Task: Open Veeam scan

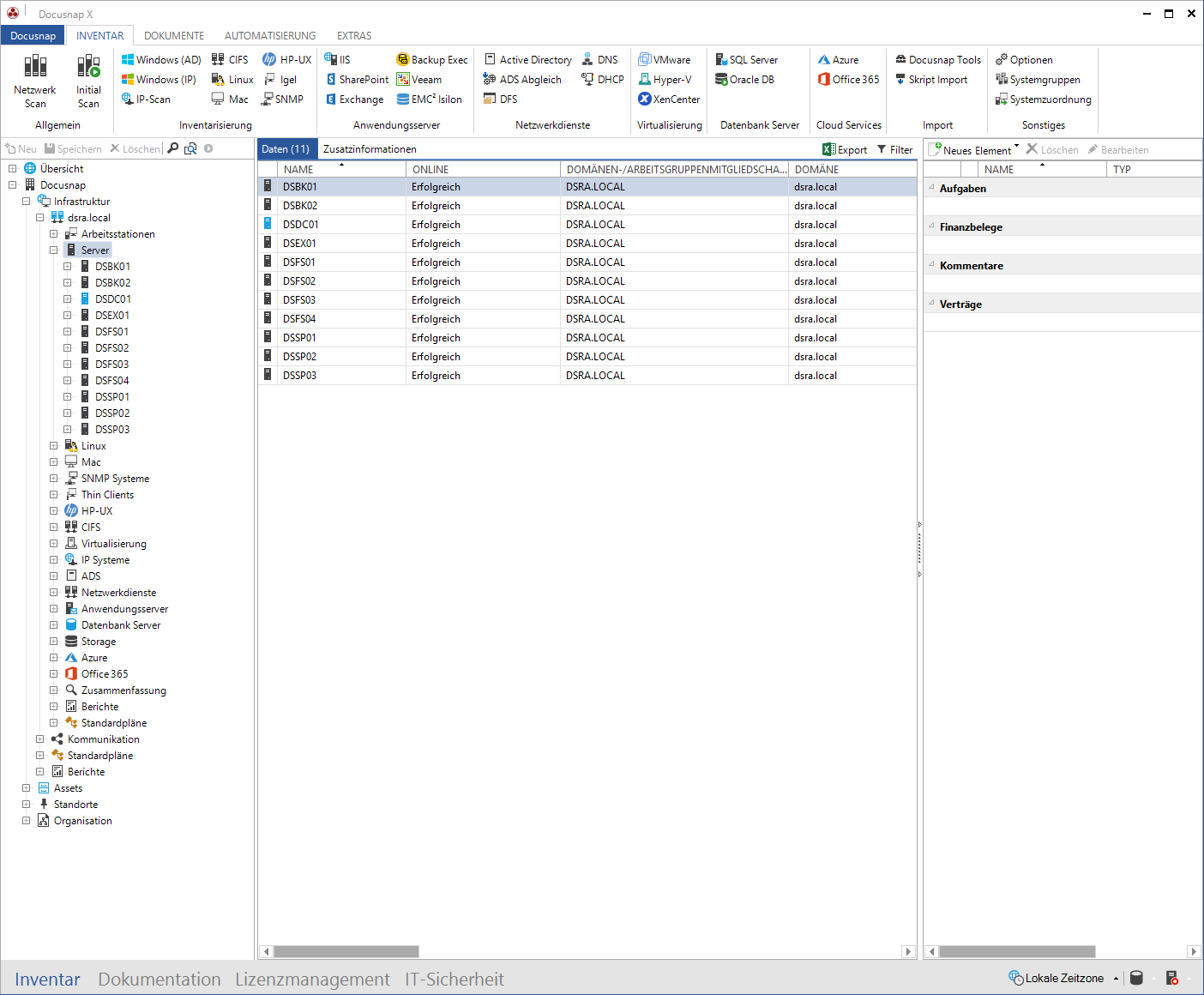Action: 419,80
